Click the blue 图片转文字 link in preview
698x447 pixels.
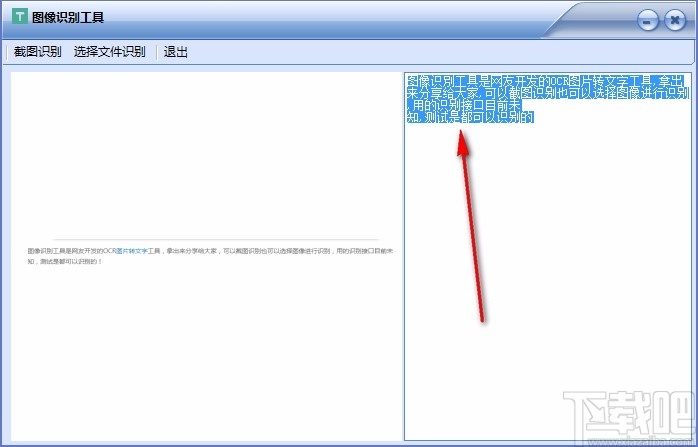point(132,251)
